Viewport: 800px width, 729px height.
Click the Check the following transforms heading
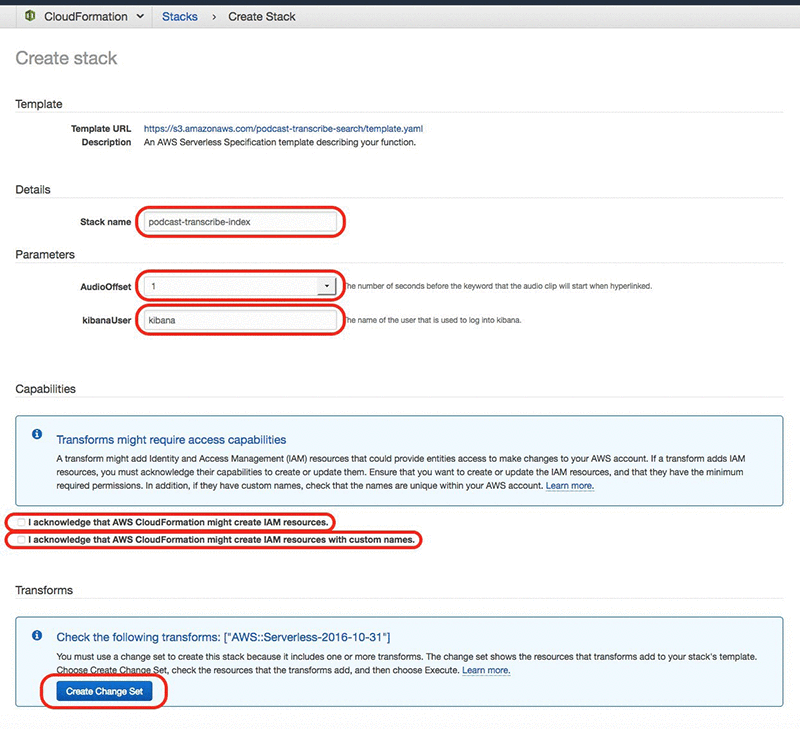[x=223, y=637]
